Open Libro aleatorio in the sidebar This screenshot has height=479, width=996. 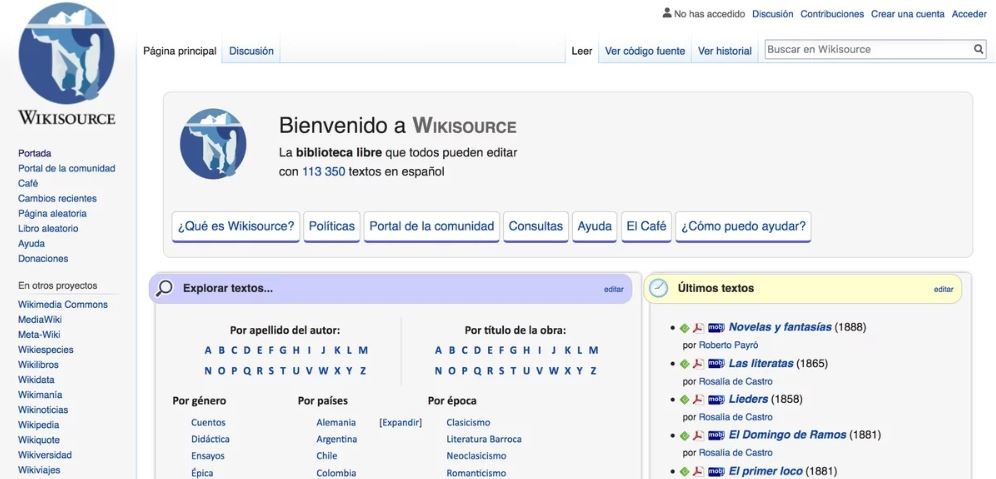[48, 229]
